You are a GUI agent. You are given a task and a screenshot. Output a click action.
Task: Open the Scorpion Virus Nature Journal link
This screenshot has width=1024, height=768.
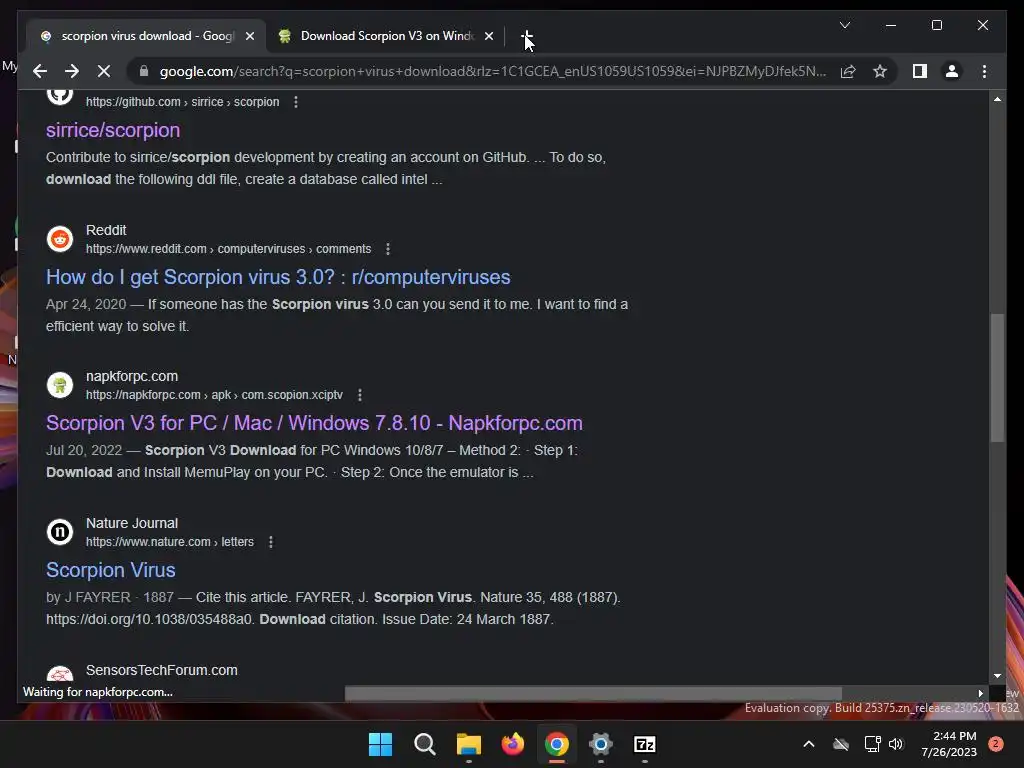click(x=110, y=570)
